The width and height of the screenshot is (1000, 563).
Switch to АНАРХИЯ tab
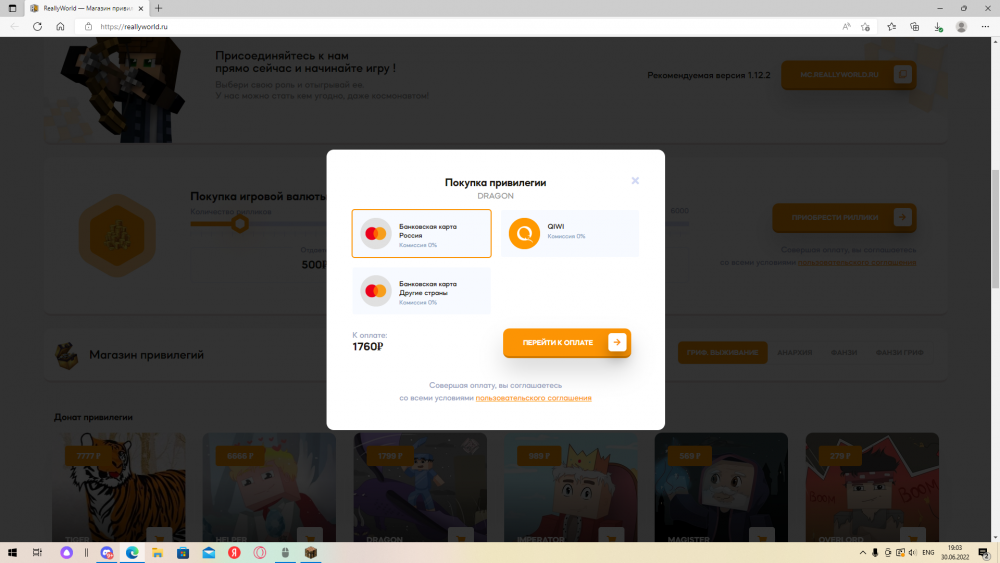(795, 353)
